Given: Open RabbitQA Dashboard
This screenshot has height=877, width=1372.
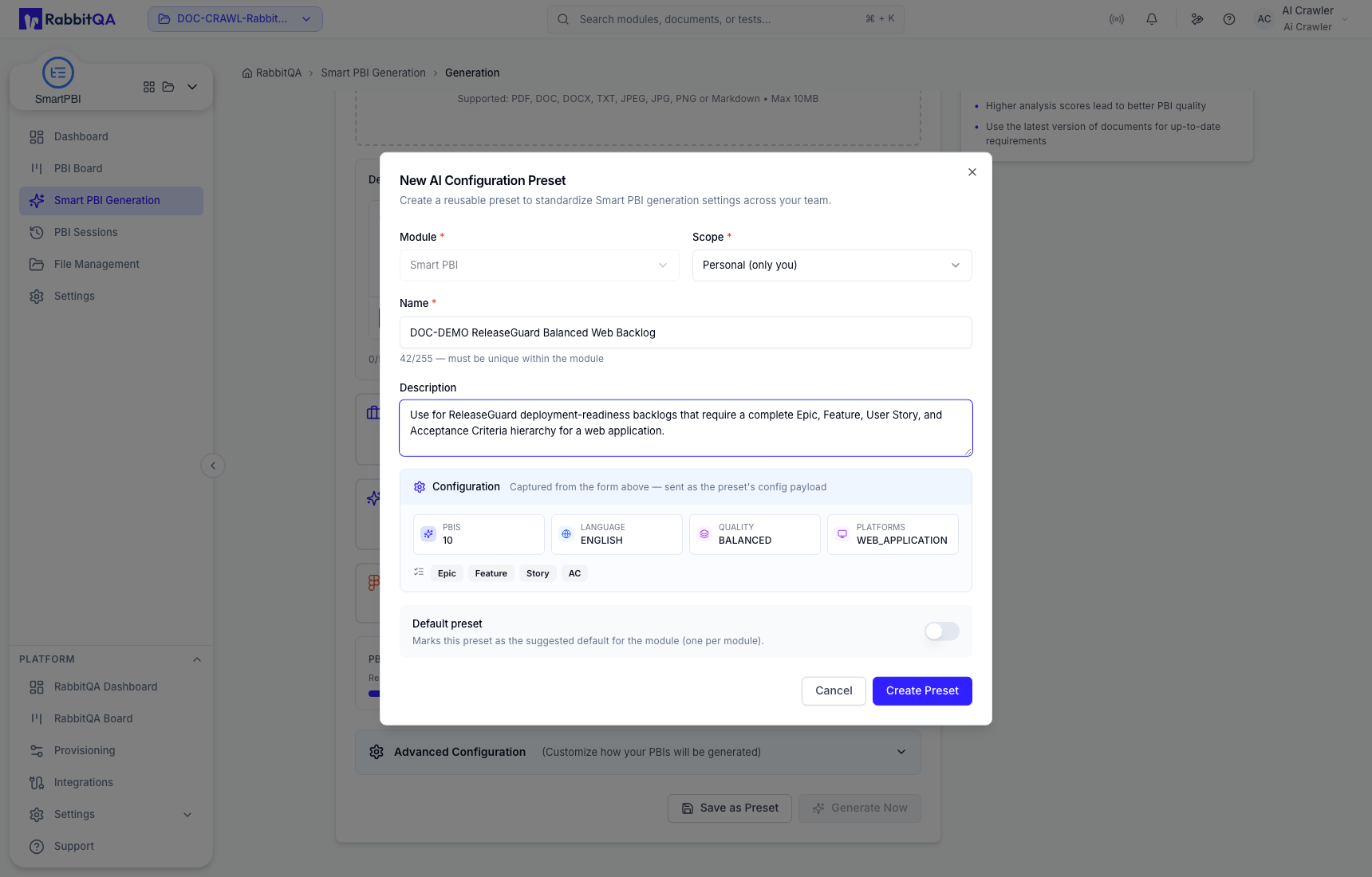Looking at the screenshot, I should tap(111, 687).
